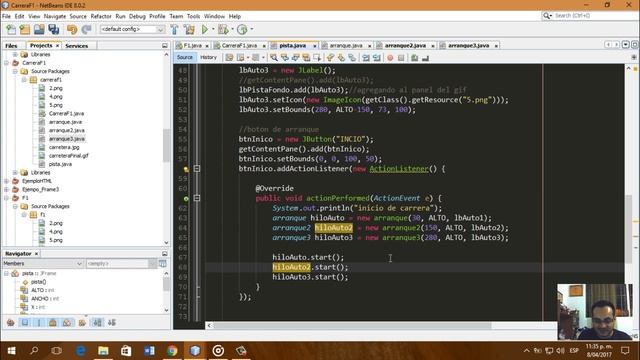Click the Search input field
The image size is (640, 360).
coord(594,16)
